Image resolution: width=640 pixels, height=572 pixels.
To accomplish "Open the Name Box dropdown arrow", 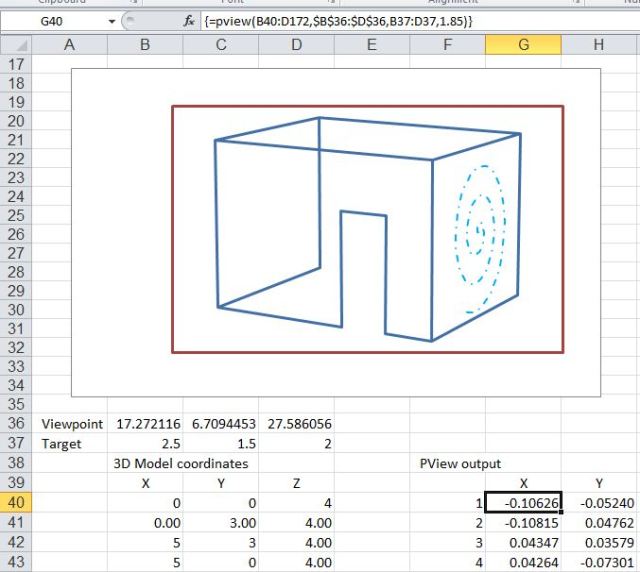I will (x=109, y=20).
